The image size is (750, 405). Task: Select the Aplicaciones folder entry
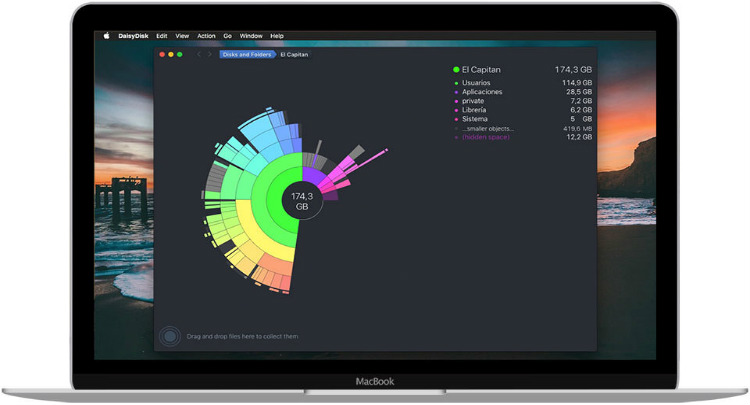[x=523, y=92]
